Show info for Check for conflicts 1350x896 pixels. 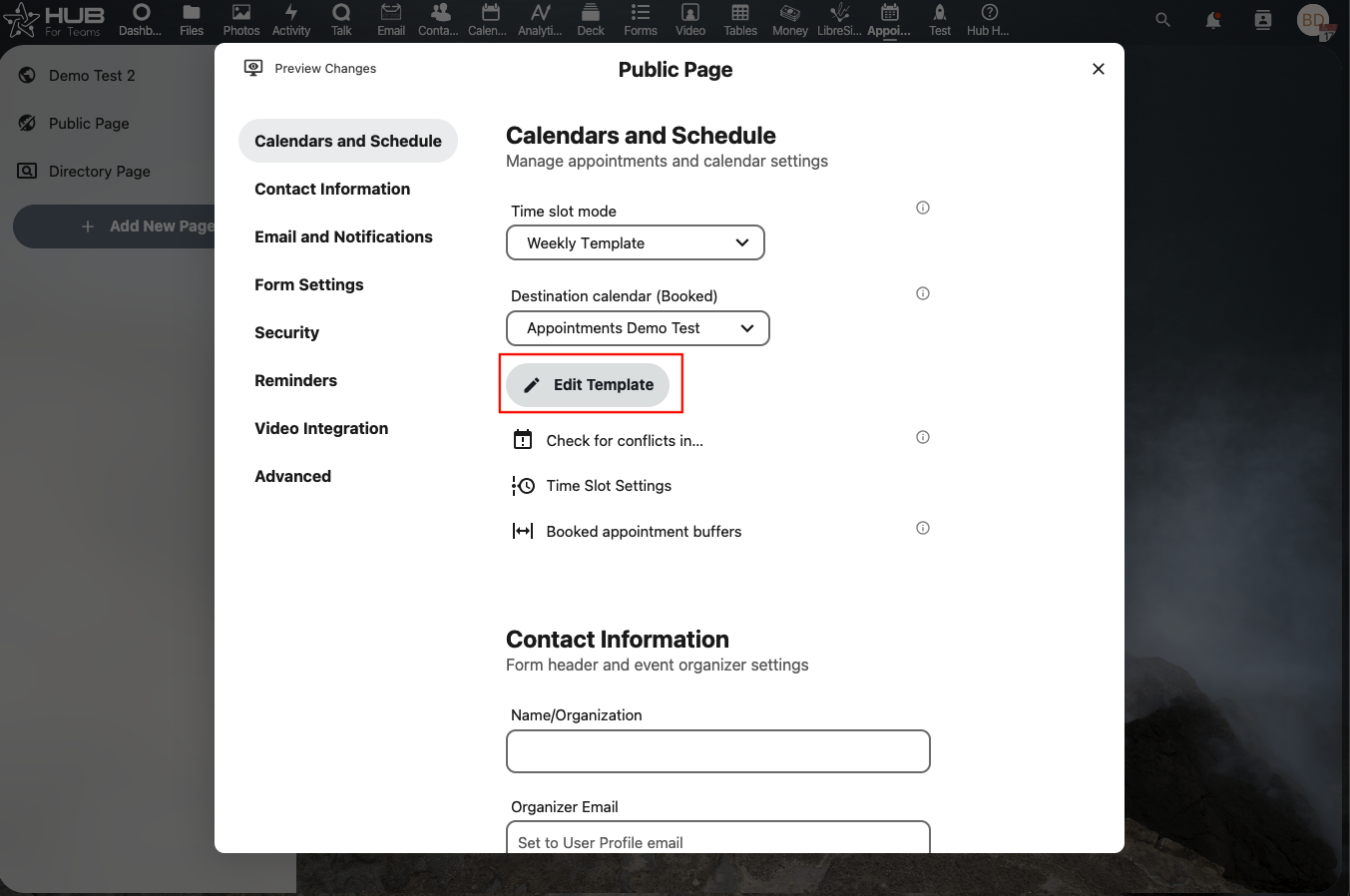pos(923,437)
